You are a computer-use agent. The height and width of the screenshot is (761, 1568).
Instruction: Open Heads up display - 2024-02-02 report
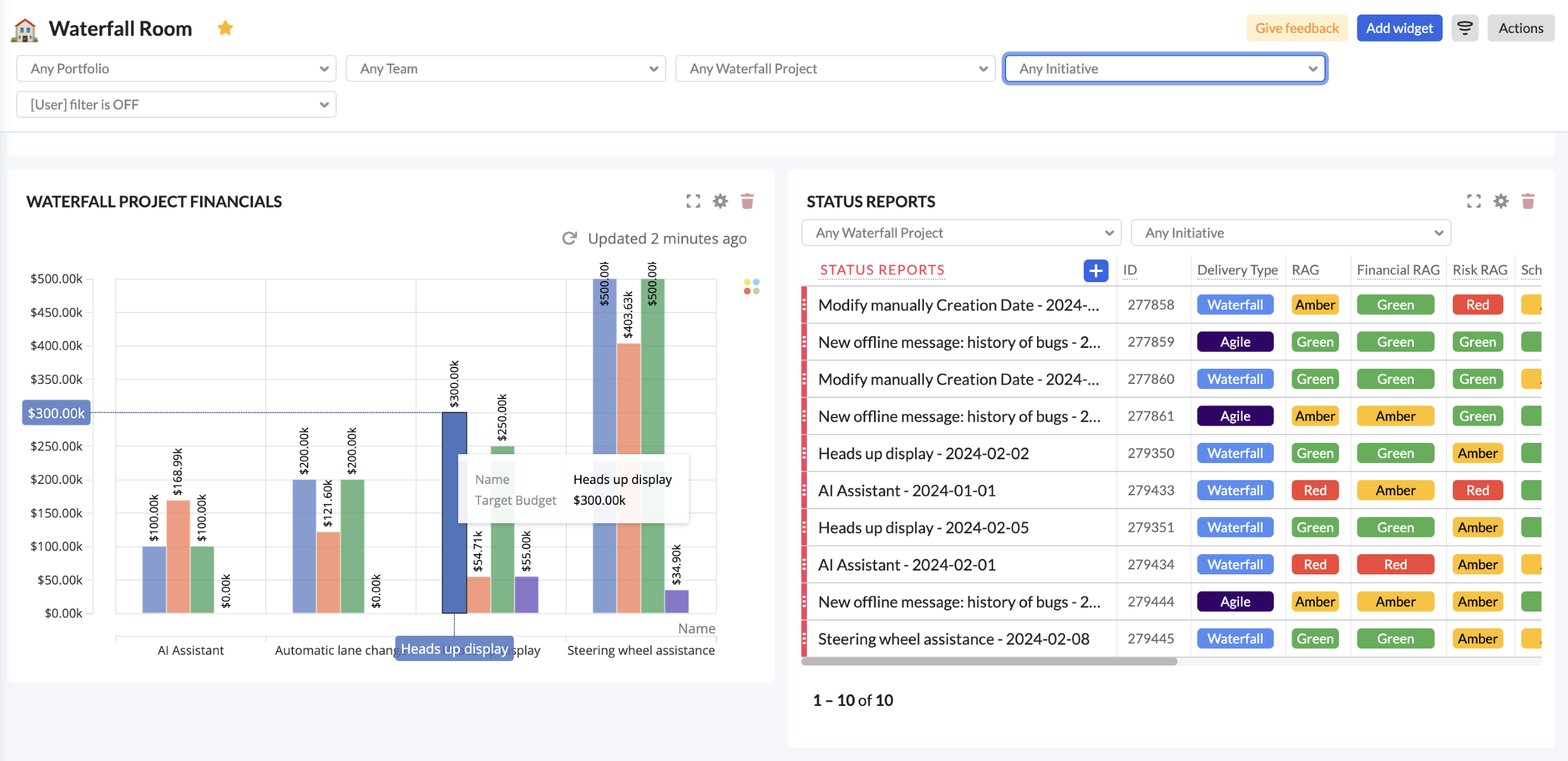coord(923,454)
